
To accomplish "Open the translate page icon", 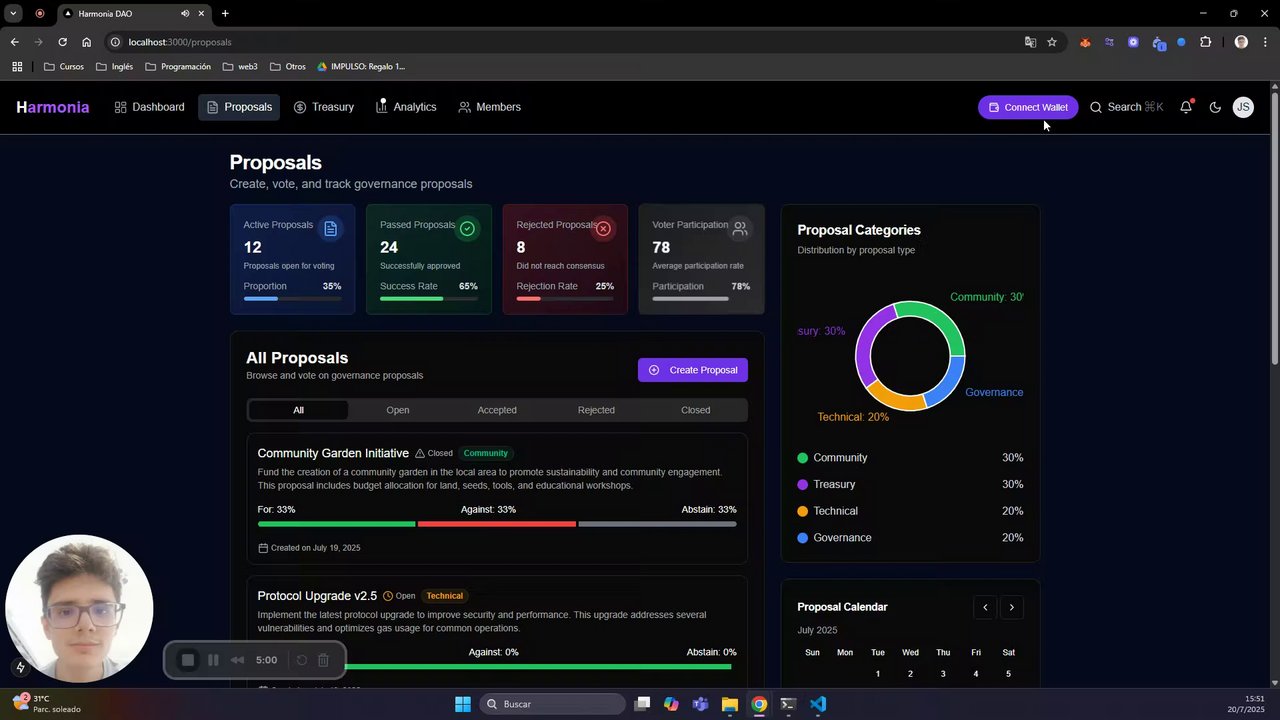I will [1030, 42].
